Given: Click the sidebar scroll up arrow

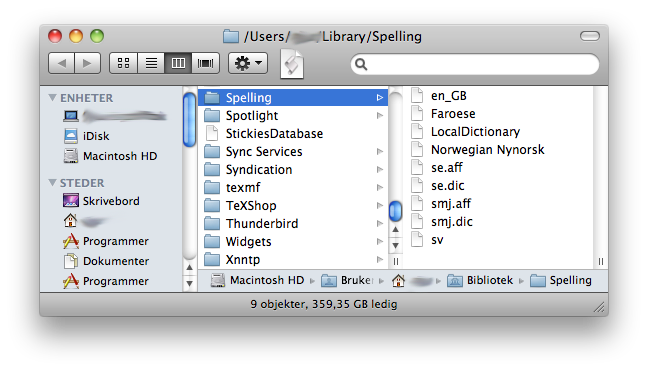Looking at the screenshot, I should coord(189,268).
